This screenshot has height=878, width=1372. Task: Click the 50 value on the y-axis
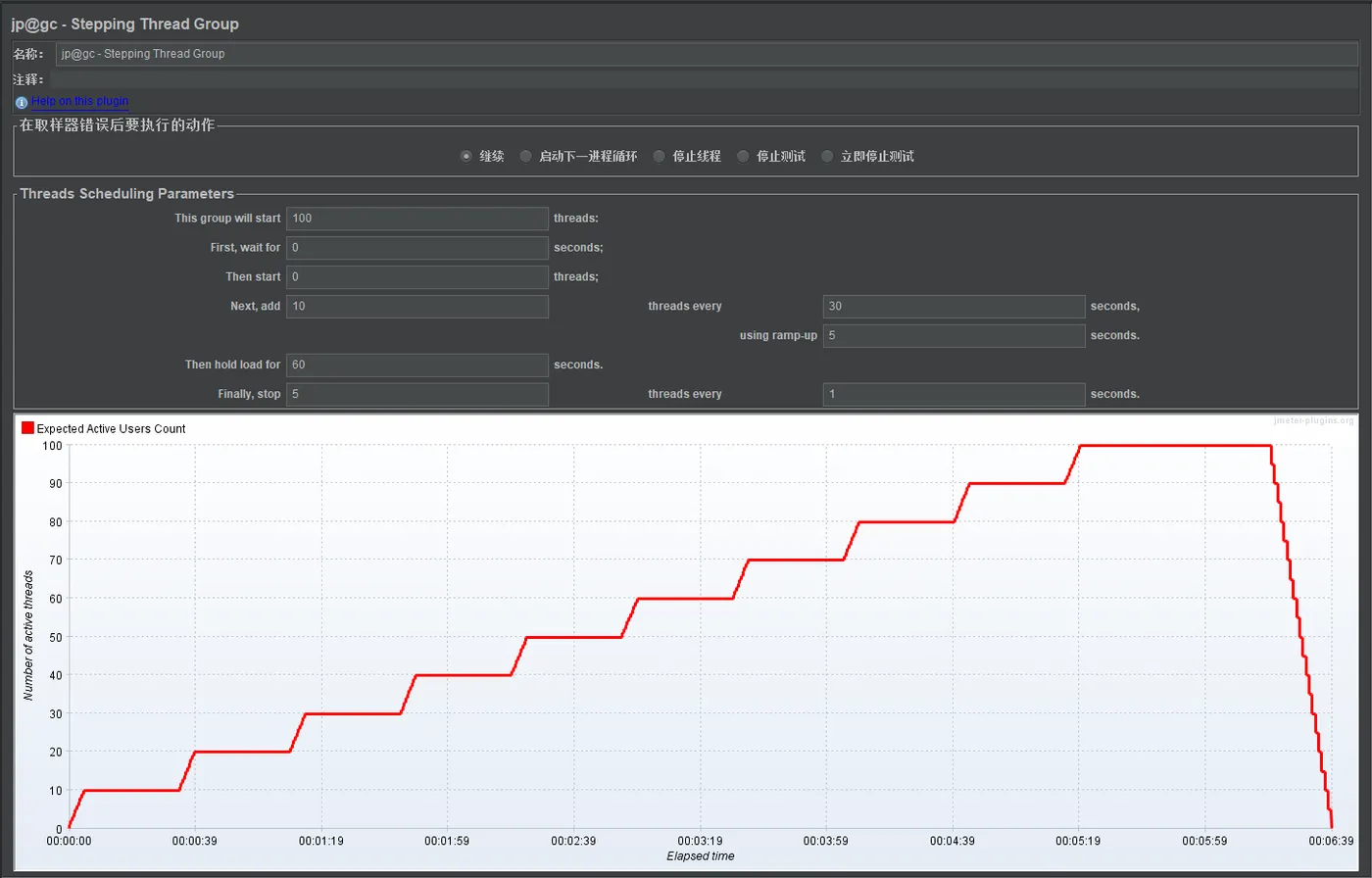56,637
